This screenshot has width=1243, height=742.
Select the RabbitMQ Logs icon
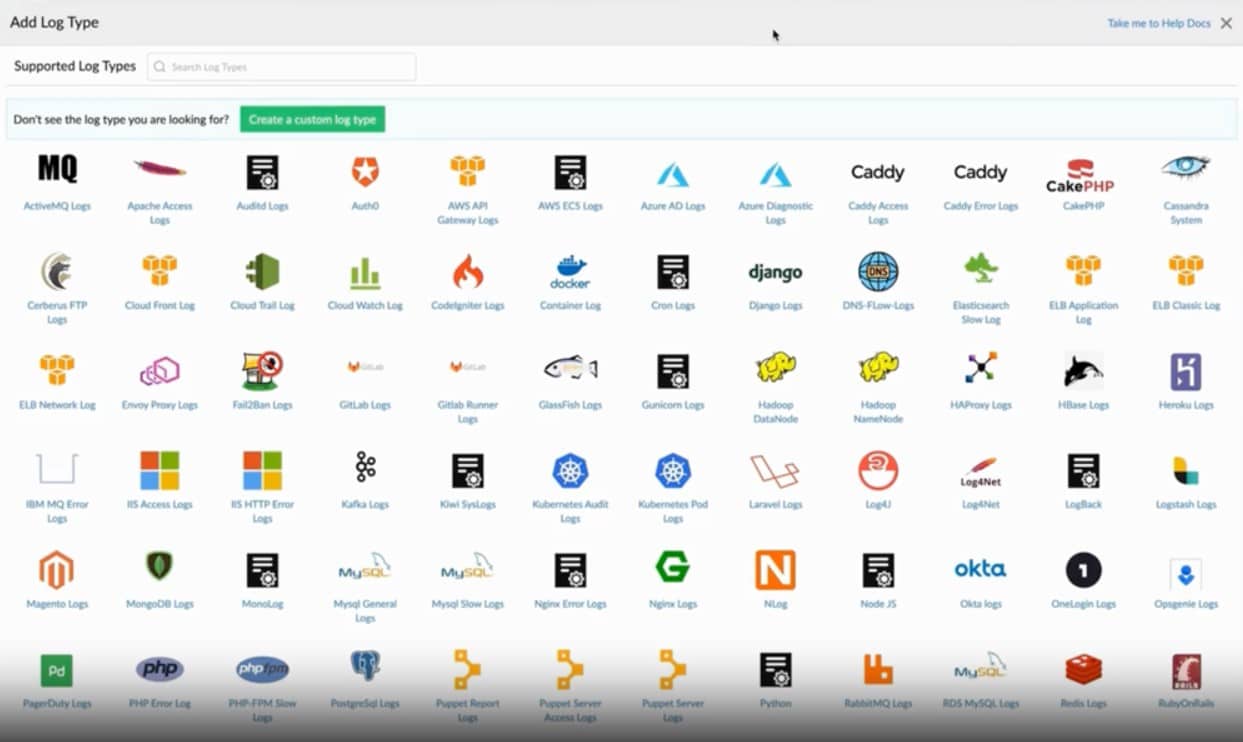[878, 670]
